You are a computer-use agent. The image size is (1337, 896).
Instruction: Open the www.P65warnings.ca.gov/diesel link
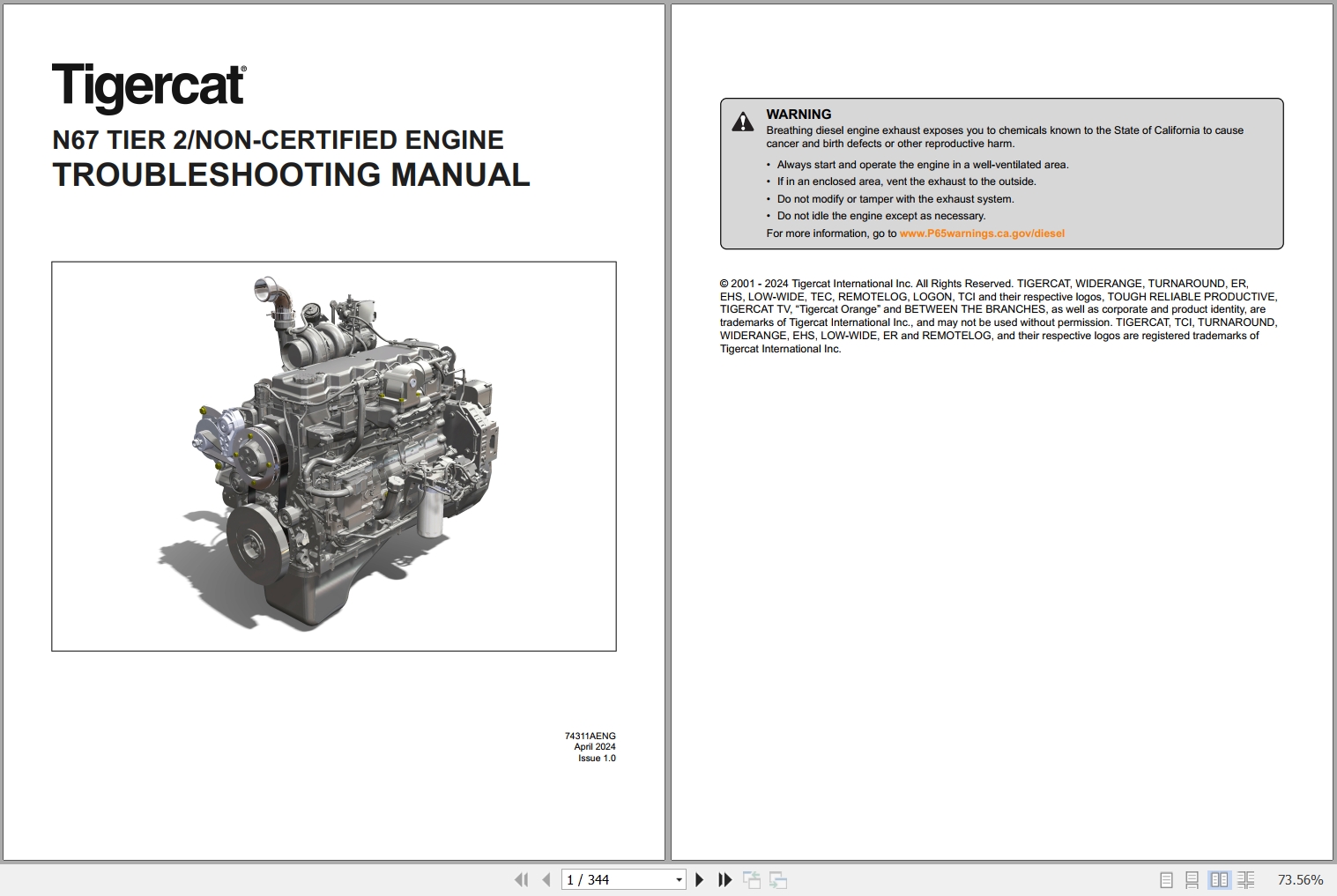click(981, 233)
